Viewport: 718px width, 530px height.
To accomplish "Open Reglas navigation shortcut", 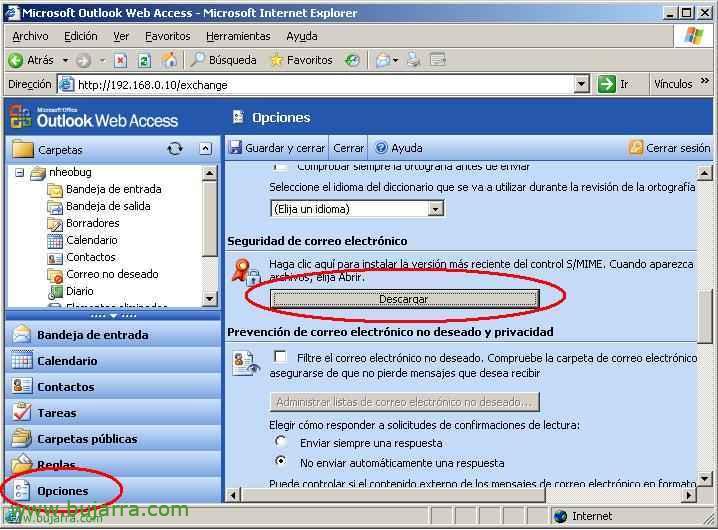I will pos(113,464).
